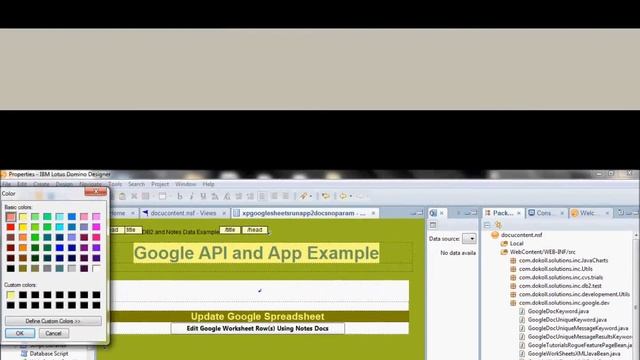Click the Bold formatting toolbar icon
The height and width of the screenshot is (360, 640).
180,196
